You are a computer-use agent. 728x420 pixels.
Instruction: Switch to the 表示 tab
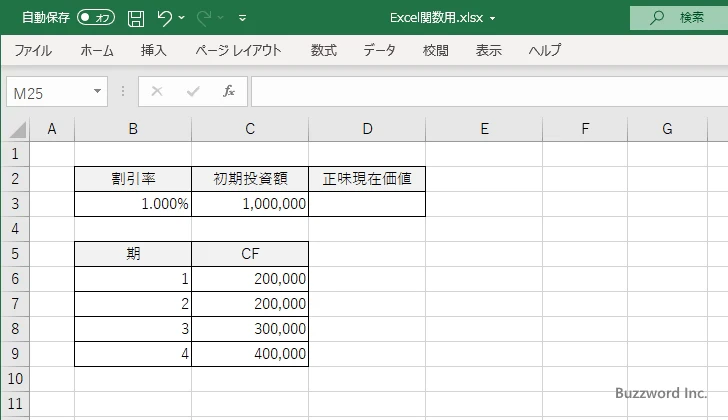point(488,50)
